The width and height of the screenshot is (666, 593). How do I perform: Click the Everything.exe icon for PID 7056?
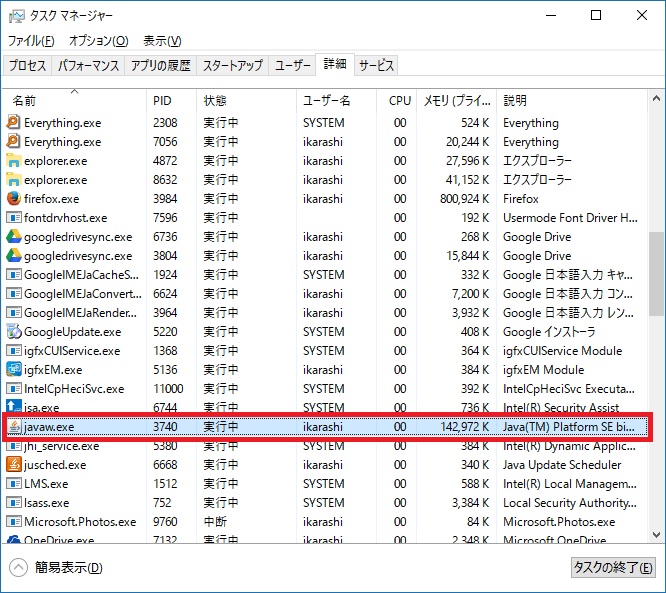coord(14,141)
